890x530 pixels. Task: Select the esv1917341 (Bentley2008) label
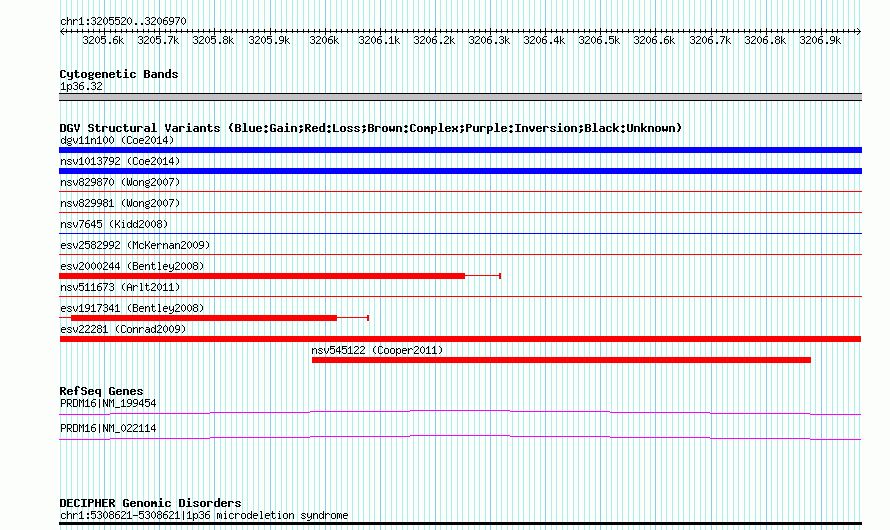point(132,308)
